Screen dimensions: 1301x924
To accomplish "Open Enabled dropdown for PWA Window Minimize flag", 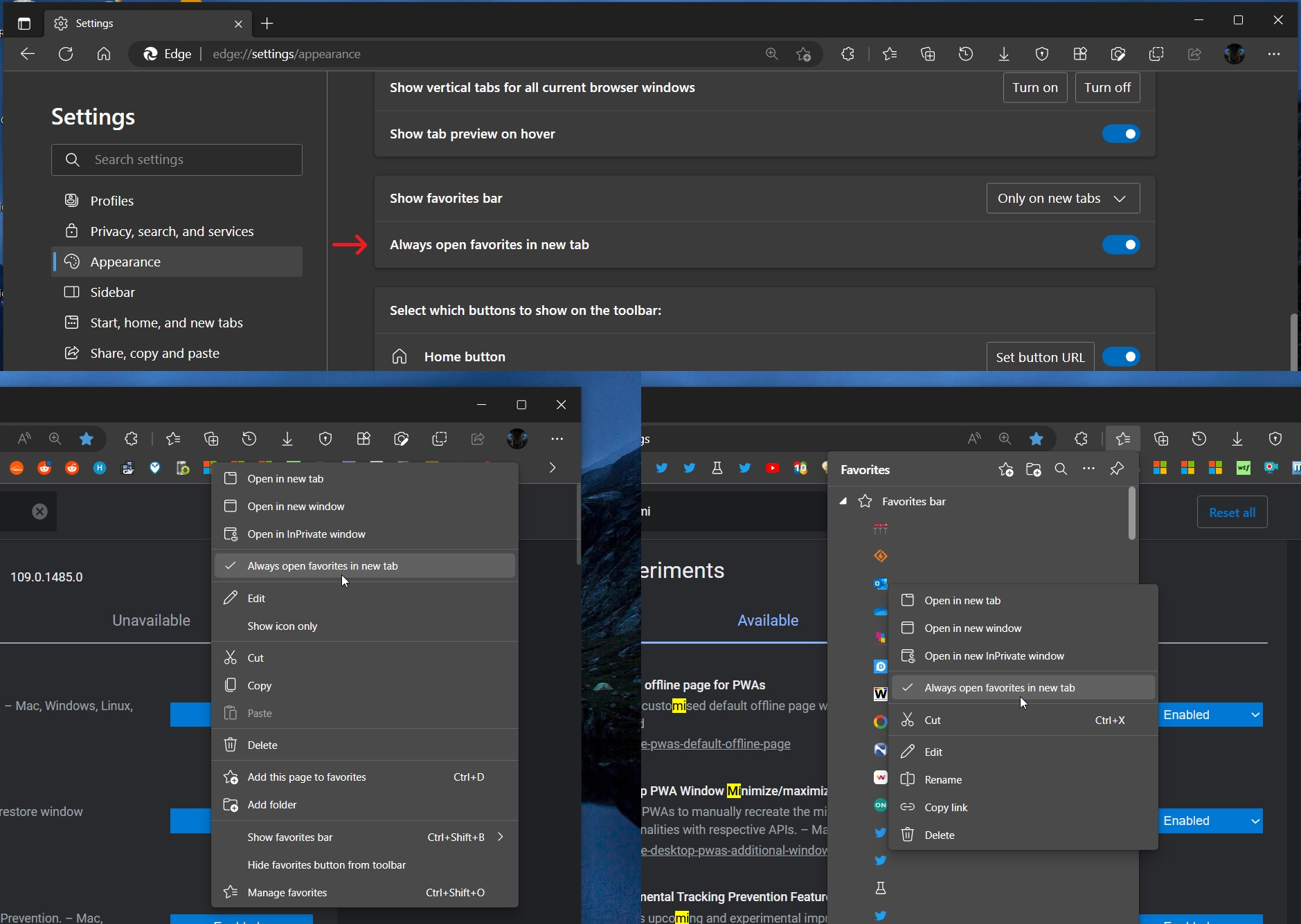I will click(1211, 821).
